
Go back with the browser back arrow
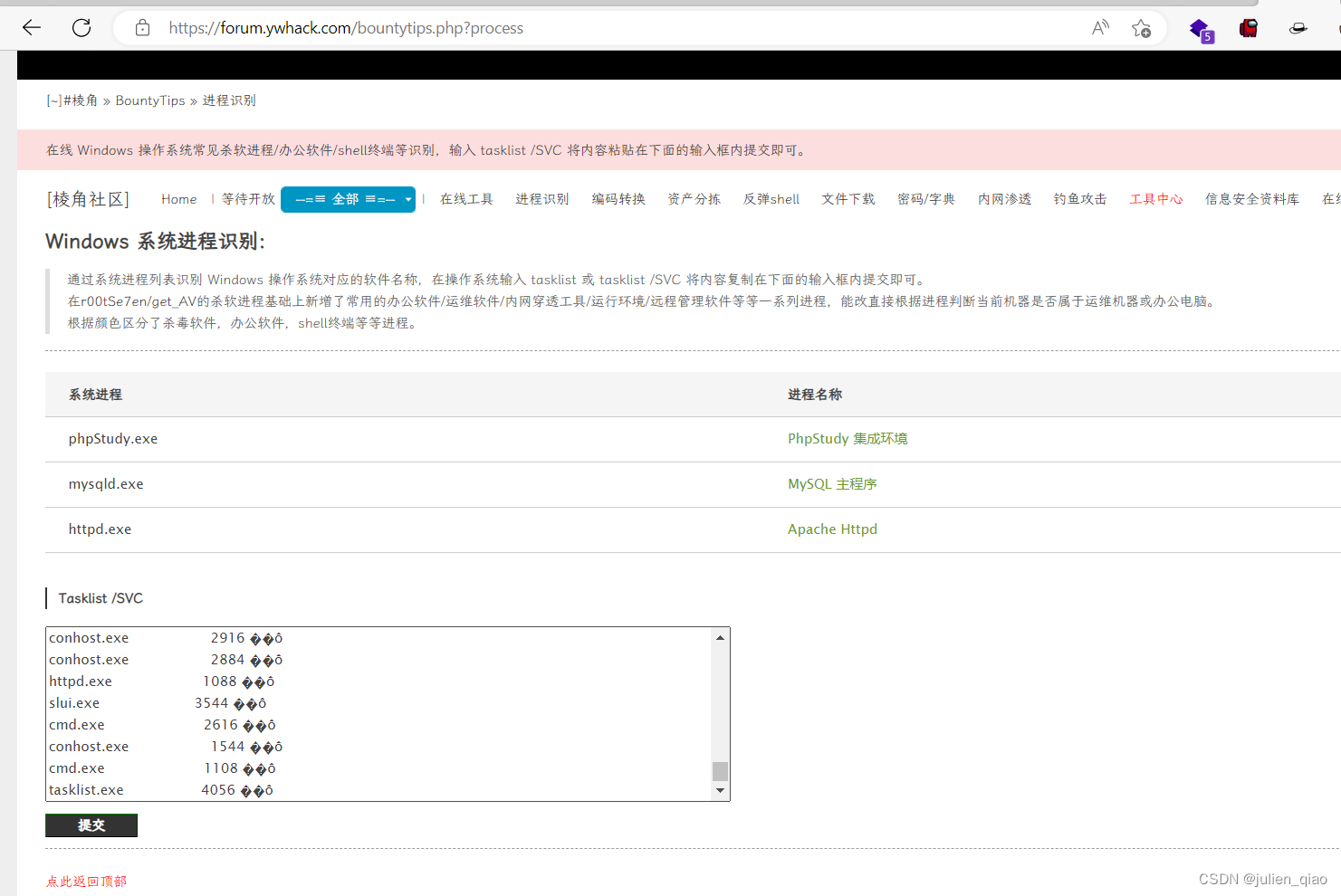click(x=32, y=27)
